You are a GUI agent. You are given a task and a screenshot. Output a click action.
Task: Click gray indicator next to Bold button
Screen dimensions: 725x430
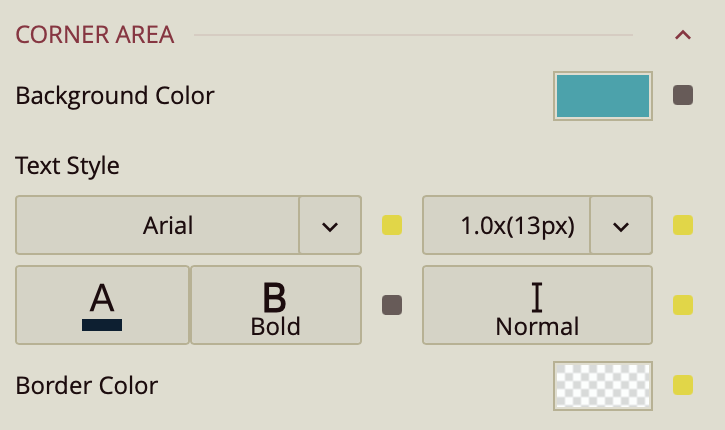coord(392,305)
